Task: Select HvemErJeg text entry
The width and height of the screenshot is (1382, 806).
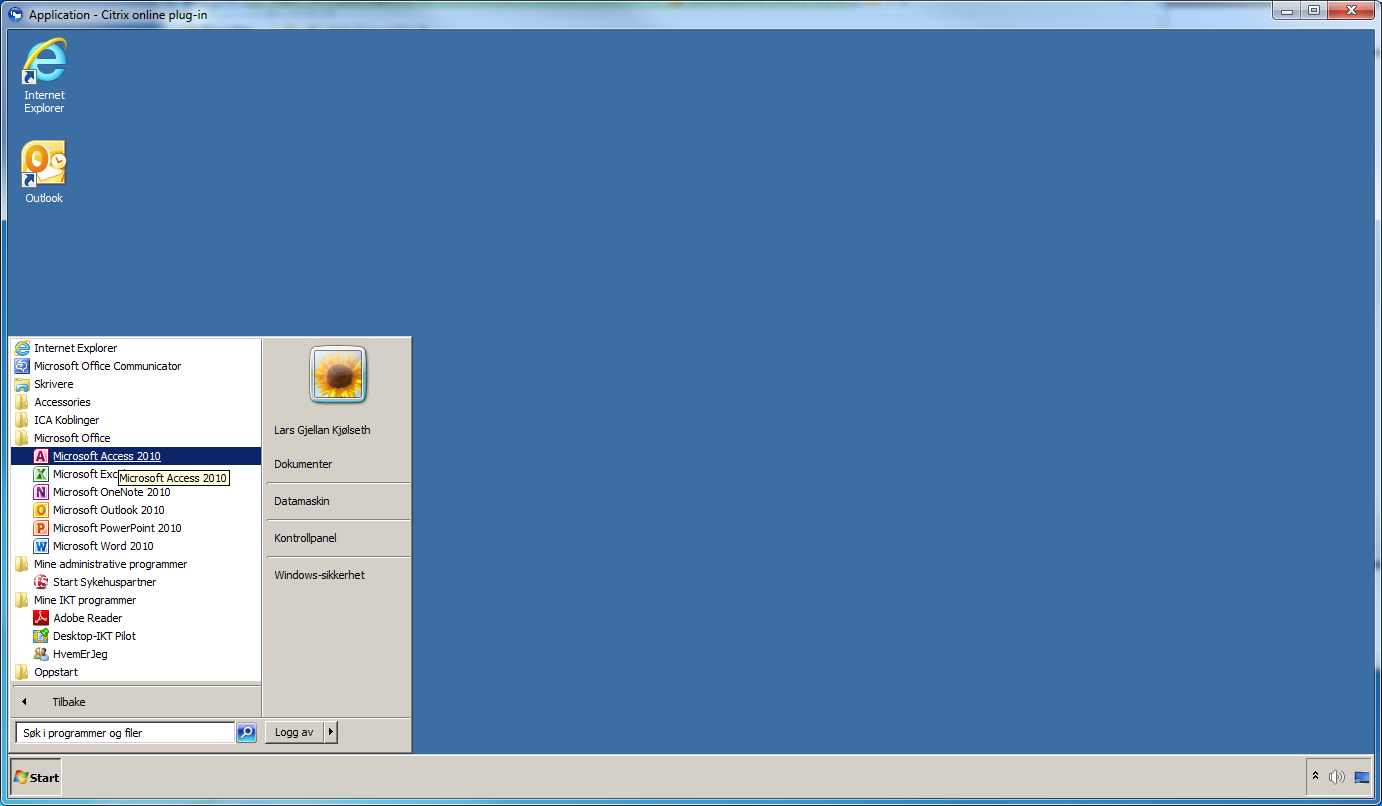Action: (x=80, y=654)
